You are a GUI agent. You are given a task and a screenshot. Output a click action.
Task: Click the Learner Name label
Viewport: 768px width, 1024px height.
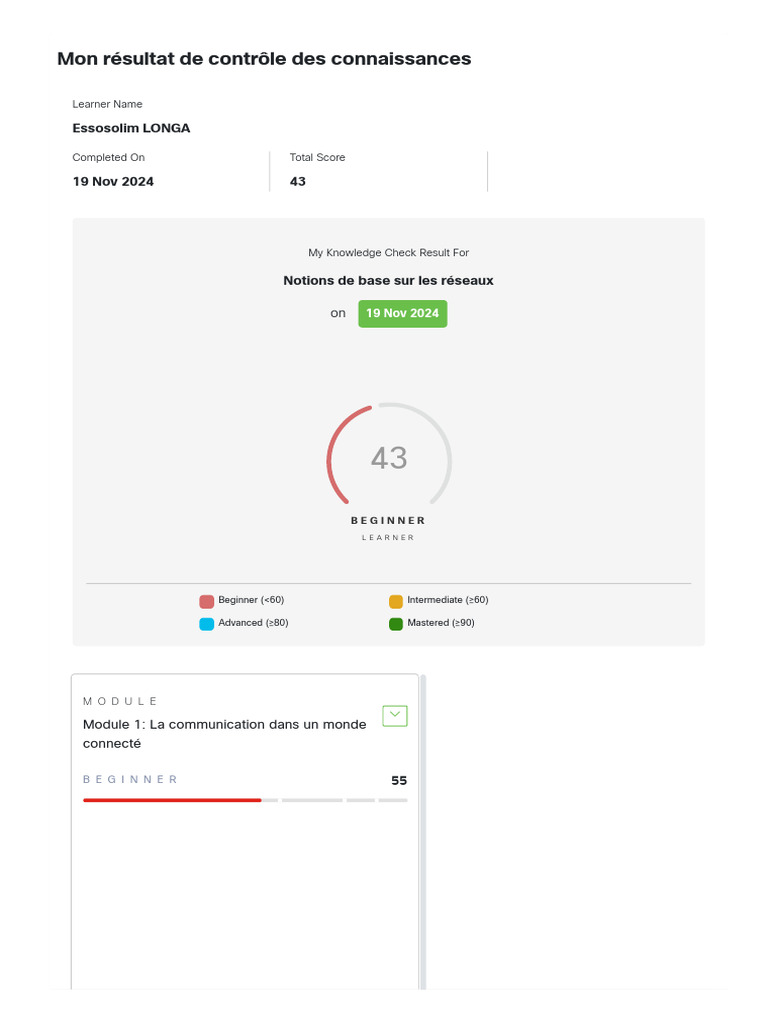point(107,104)
